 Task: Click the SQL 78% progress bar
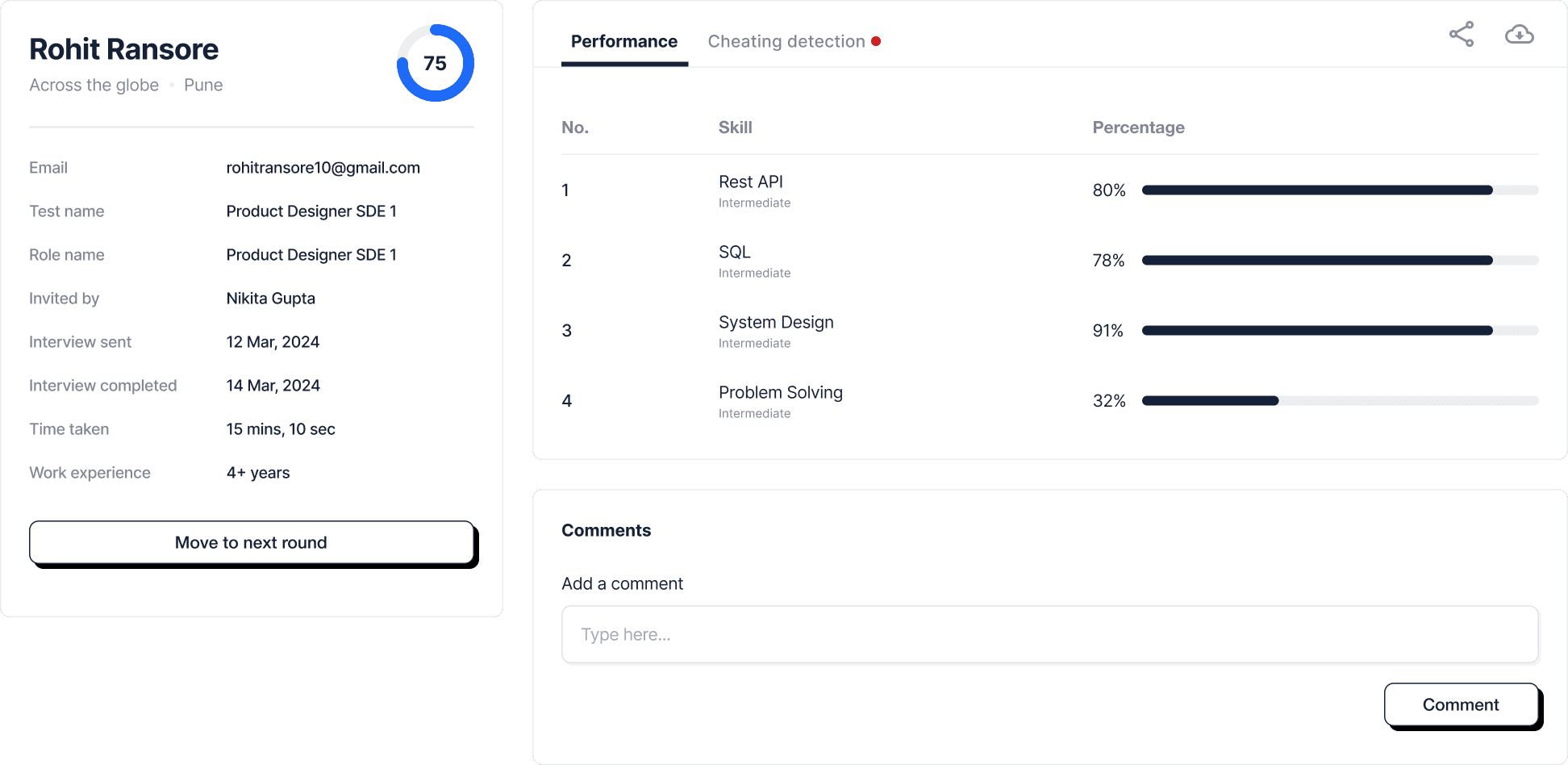(1340, 261)
